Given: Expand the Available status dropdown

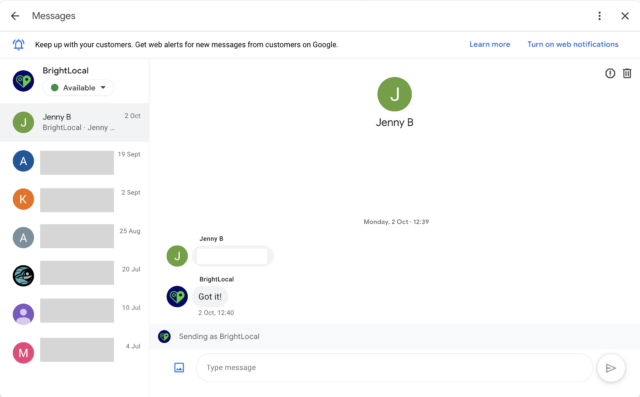Looking at the screenshot, I should (78, 88).
